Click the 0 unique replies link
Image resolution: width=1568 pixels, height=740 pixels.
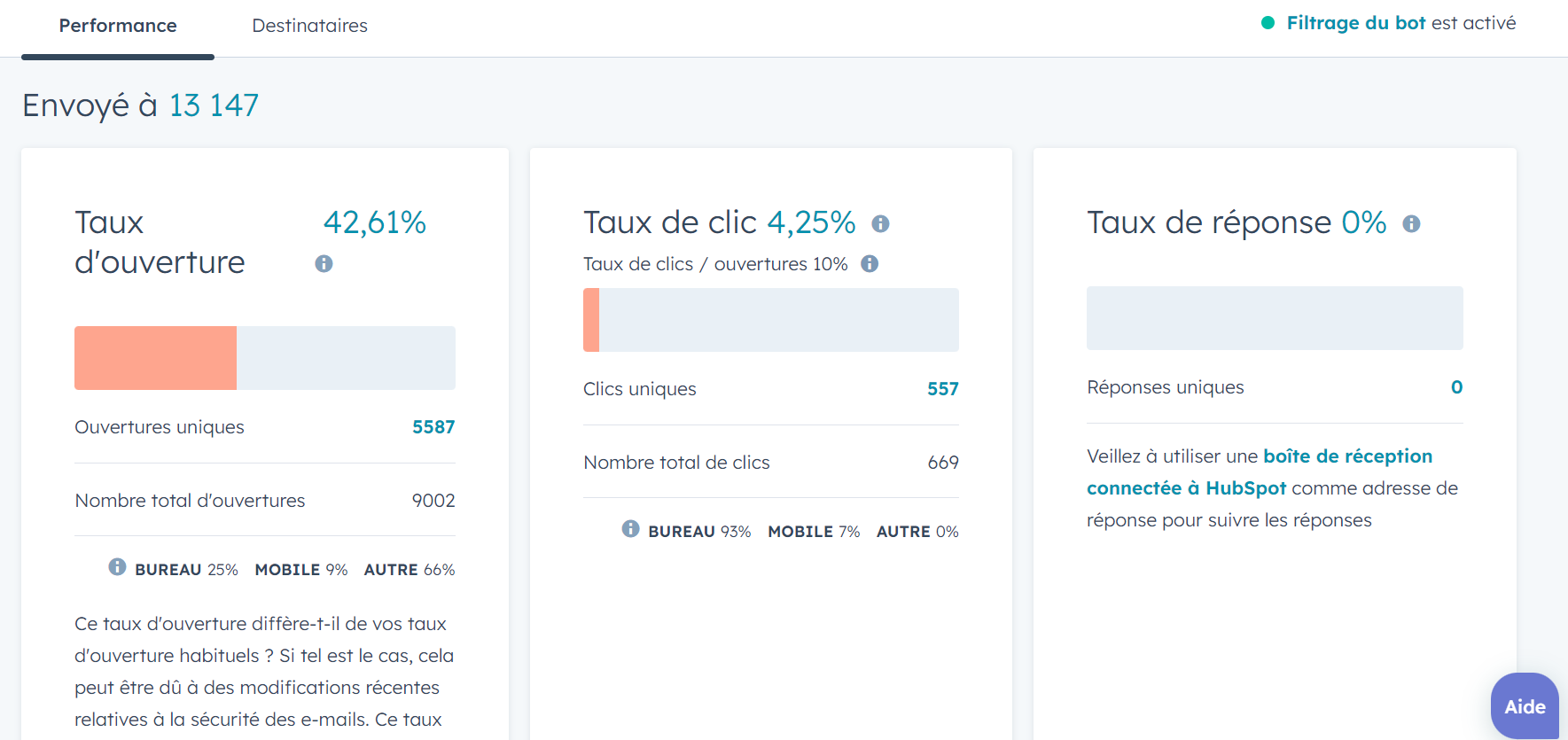coord(1456,387)
